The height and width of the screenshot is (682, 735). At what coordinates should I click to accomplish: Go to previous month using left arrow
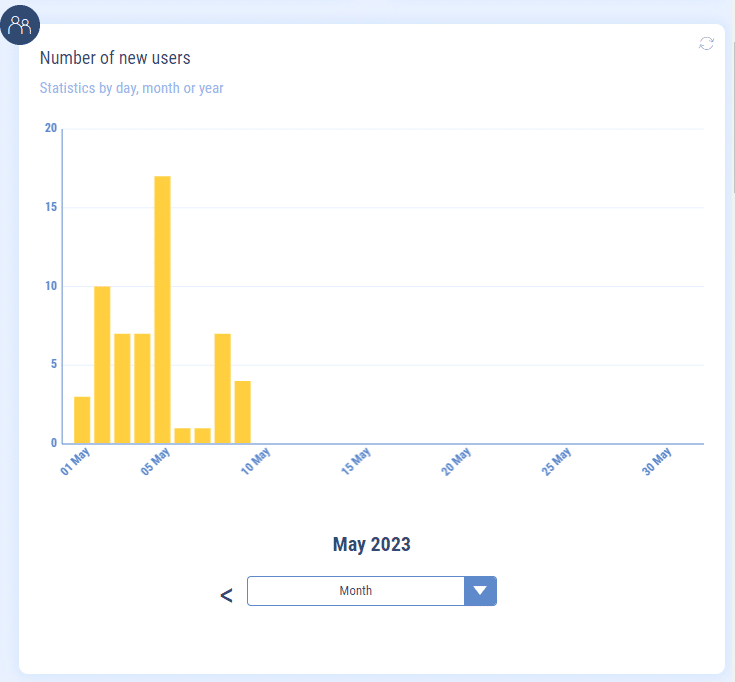pyautogui.click(x=226, y=595)
